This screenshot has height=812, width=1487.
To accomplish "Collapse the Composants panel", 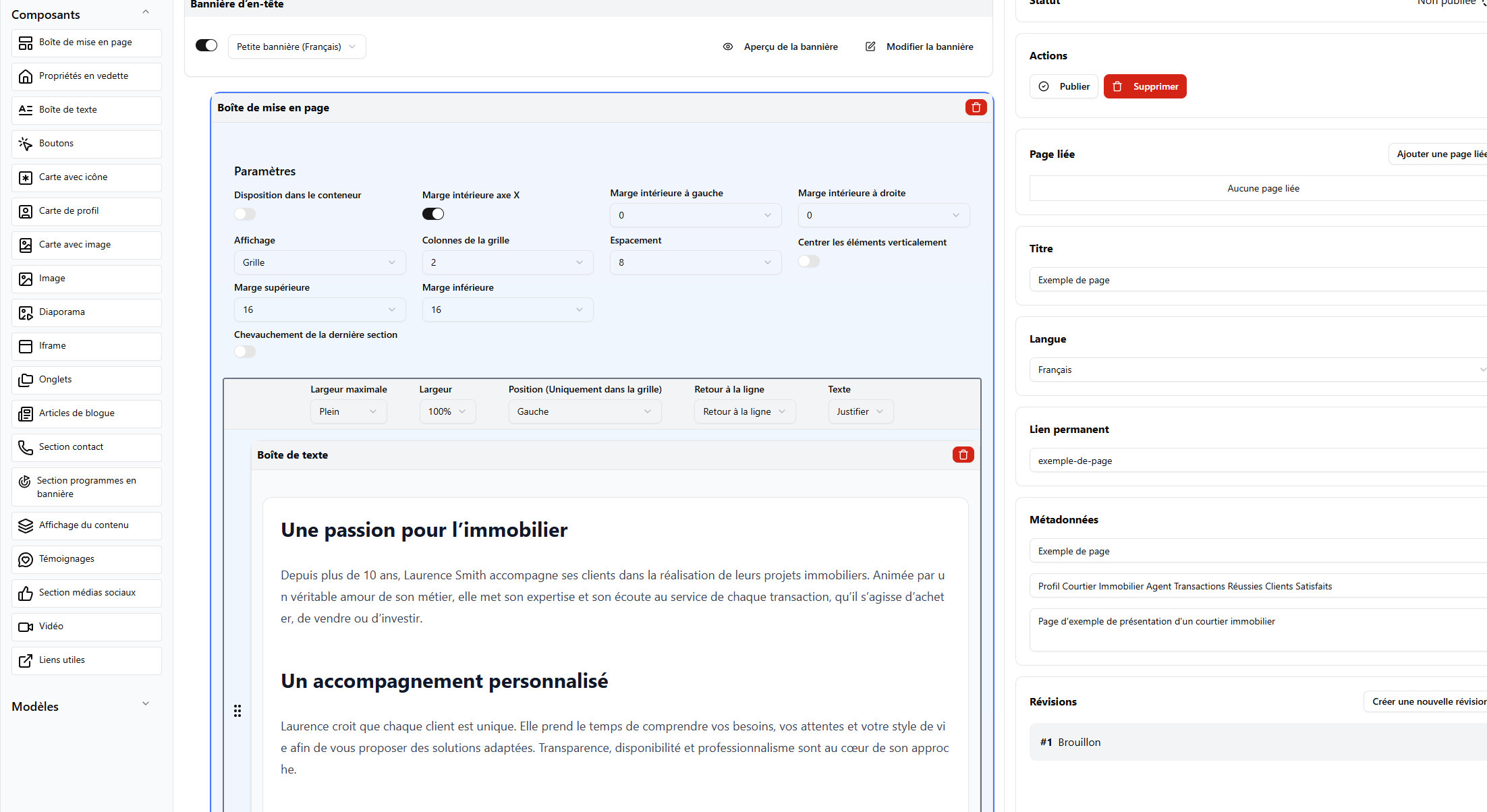I will 146,12.
